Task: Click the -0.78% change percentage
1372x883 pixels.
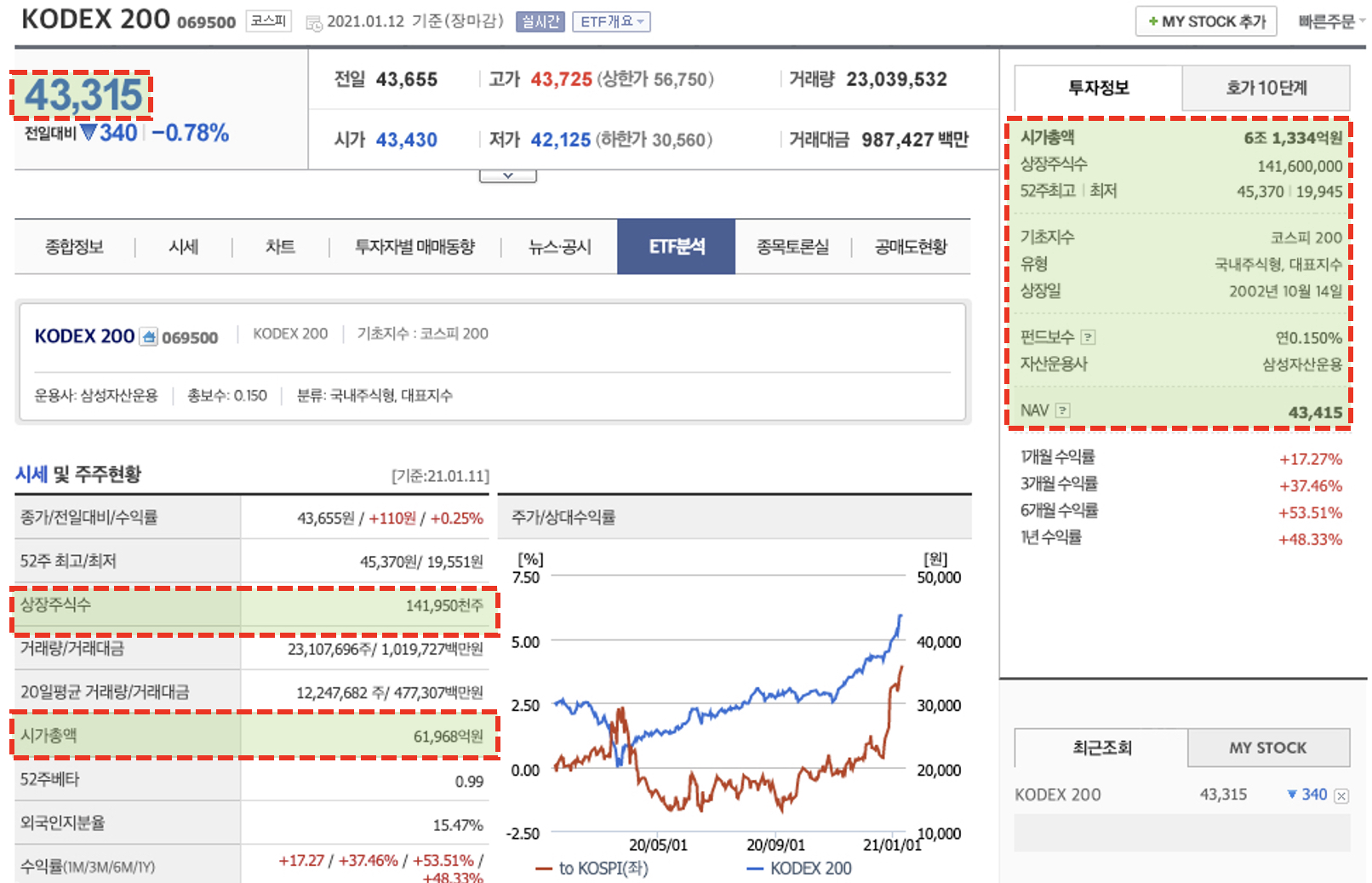Action: [x=191, y=133]
